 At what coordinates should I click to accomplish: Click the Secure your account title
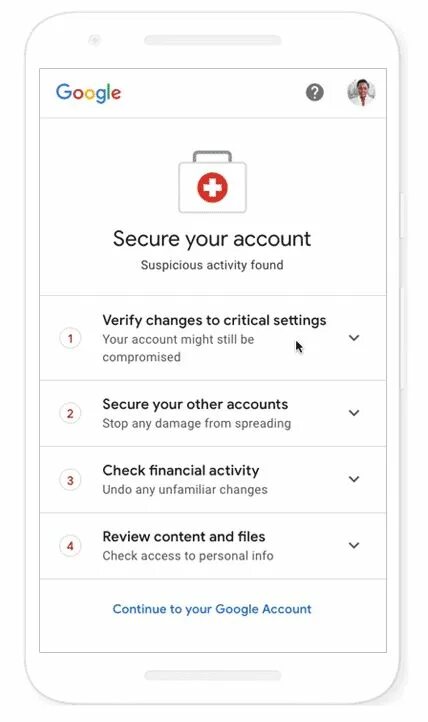[x=212, y=239]
